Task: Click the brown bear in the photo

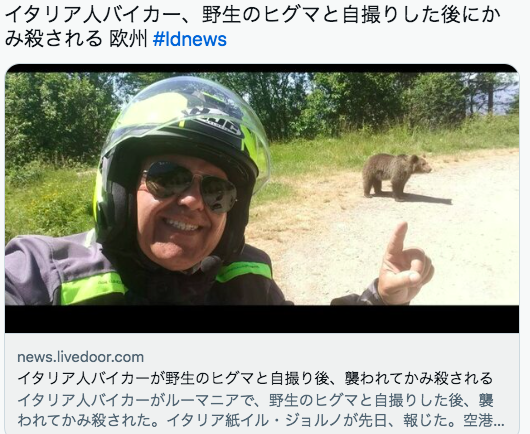Action: 396,176
